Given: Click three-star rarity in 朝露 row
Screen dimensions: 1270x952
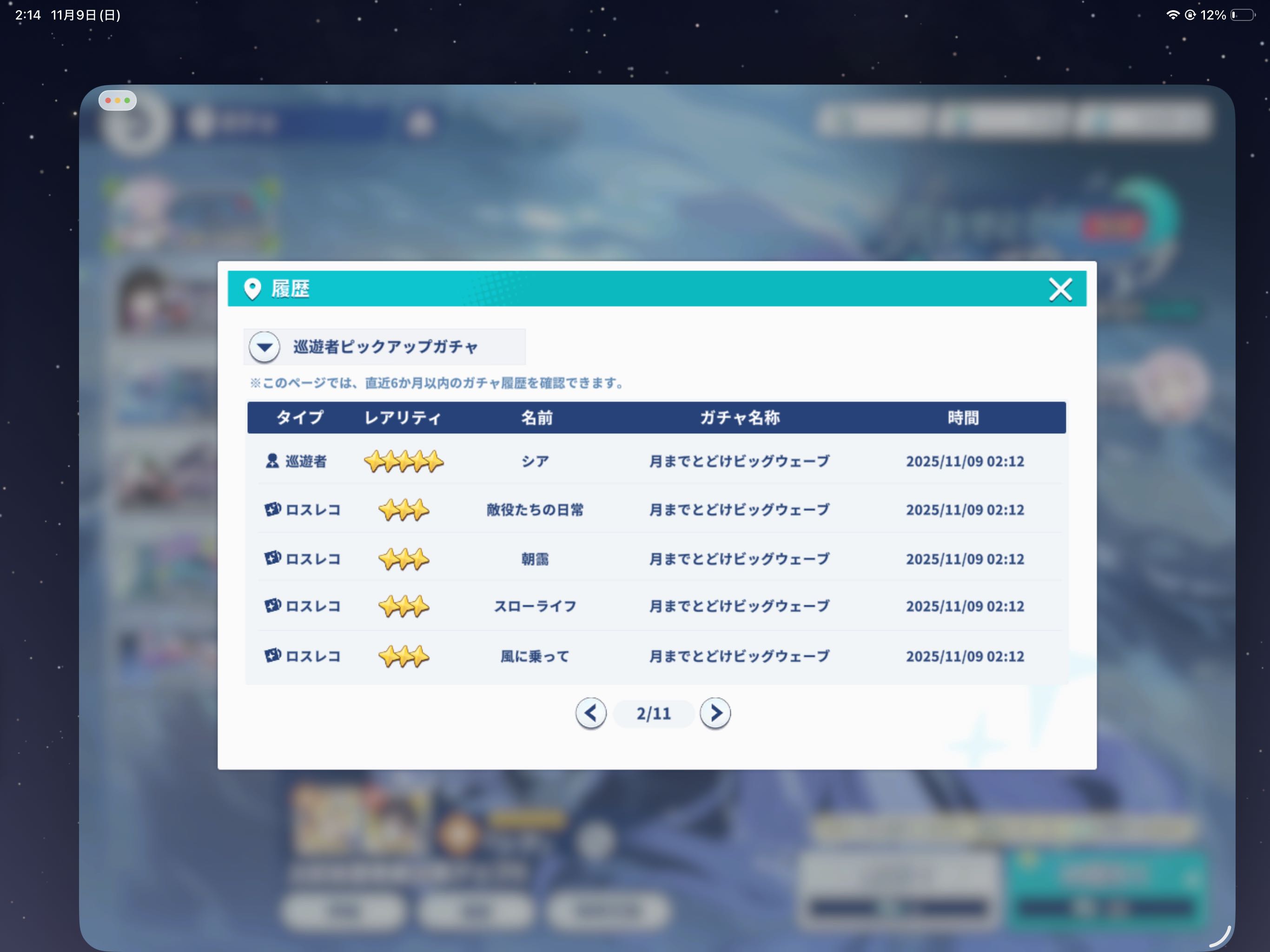Looking at the screenshot, I should pos(403,559).
